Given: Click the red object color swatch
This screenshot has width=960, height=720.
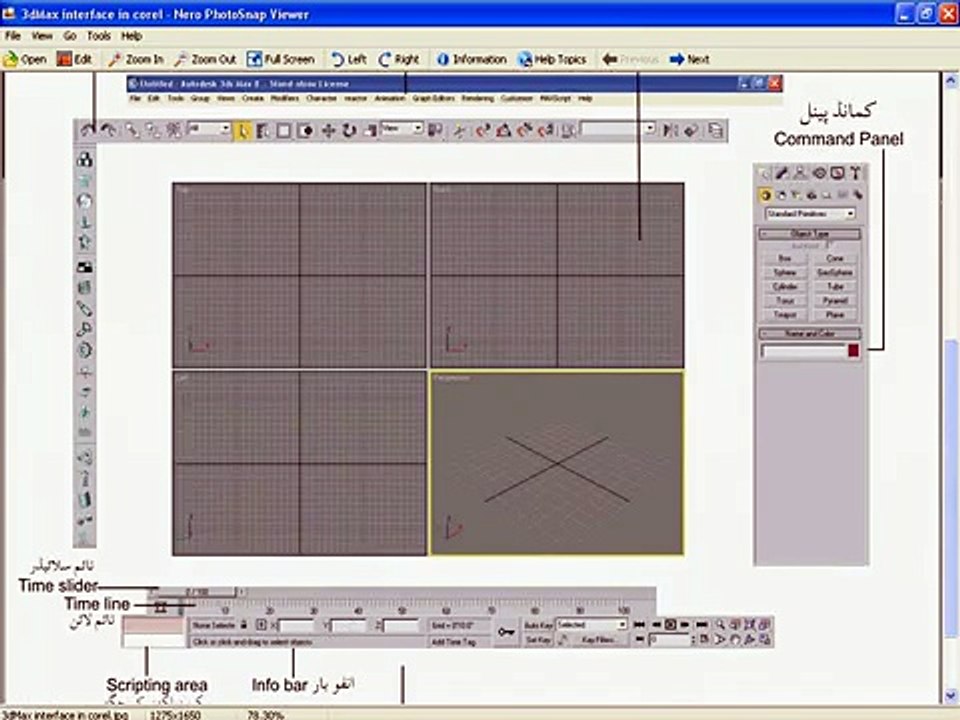Looking at the screenshot, I should click(x=853, y=351).
